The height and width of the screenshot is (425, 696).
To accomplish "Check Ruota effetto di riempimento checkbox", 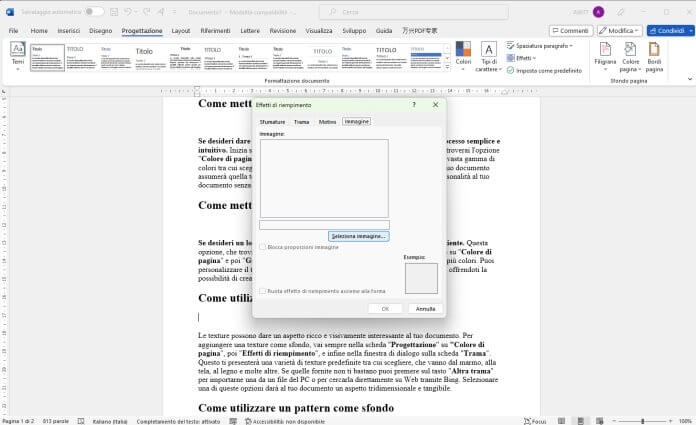I will pyautogui.click(x=263, y=291).
